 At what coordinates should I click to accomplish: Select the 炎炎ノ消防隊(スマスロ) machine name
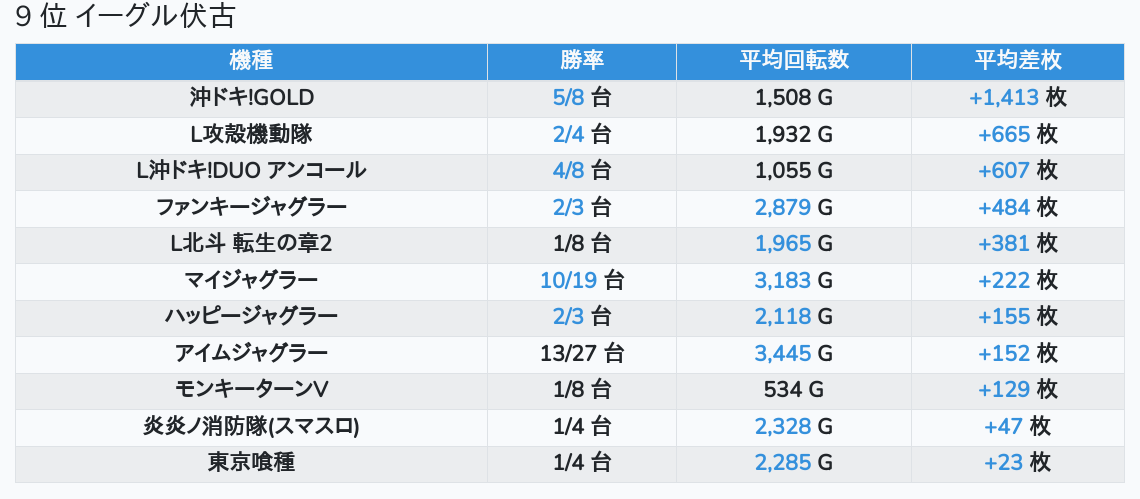point(251,426)
